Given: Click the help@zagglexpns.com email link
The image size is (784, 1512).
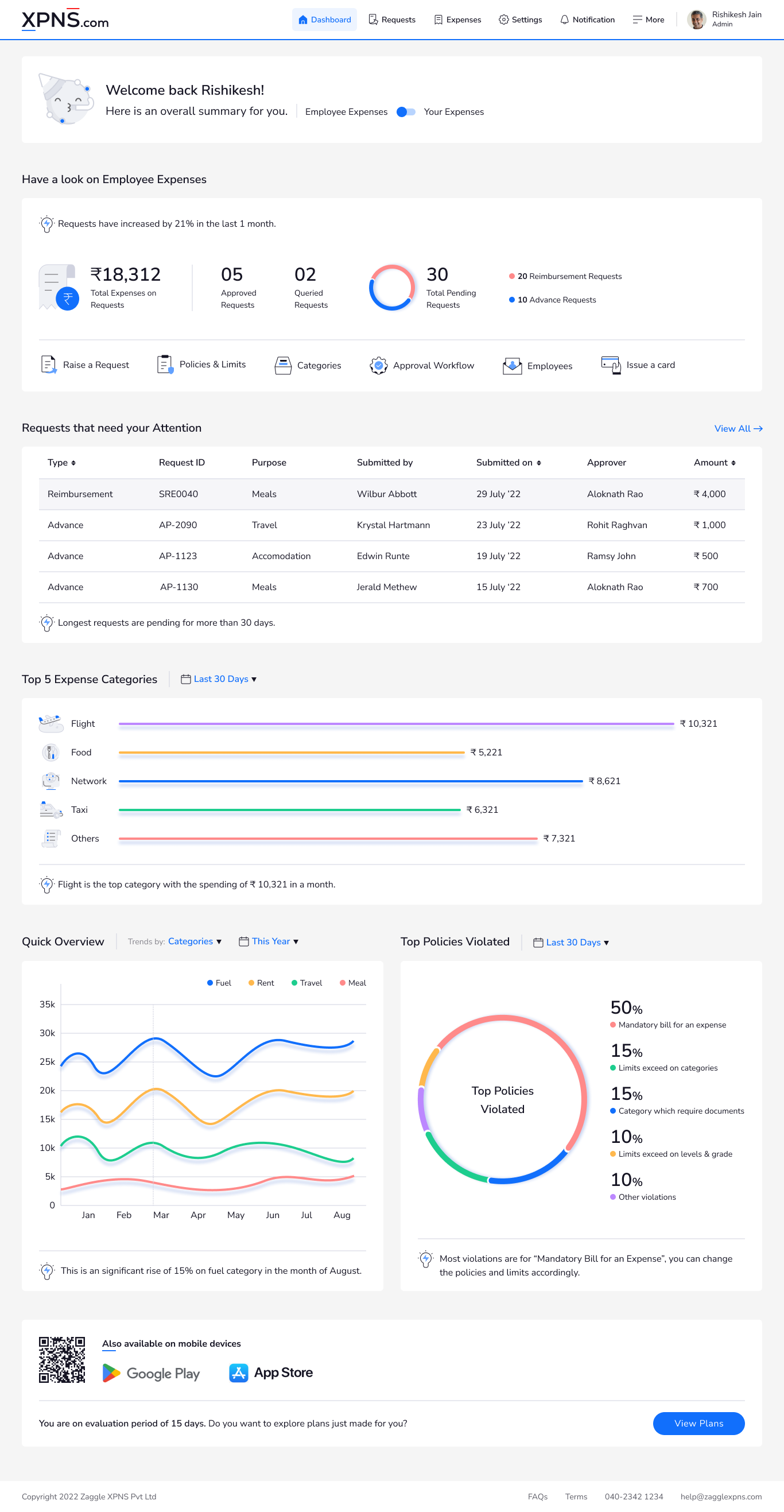Looking at the screenshot, I should click(721, 1497).
